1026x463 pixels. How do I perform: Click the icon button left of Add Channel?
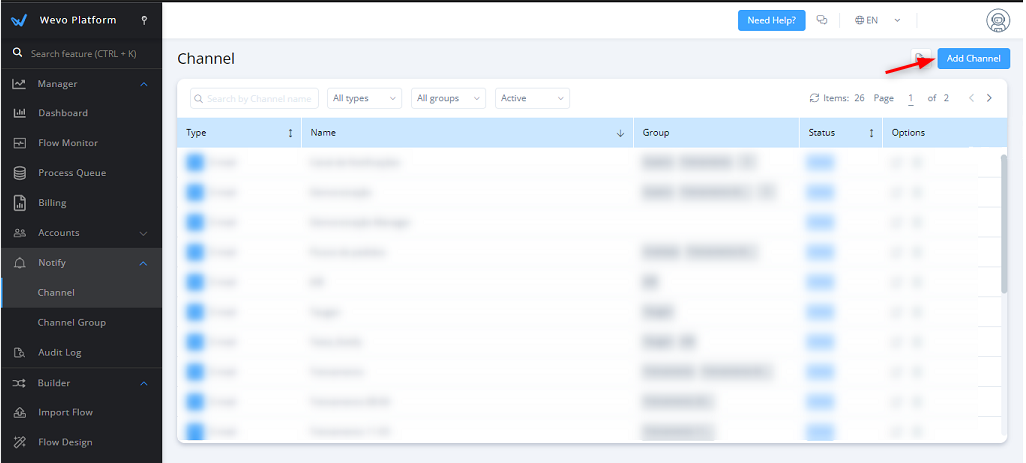point(921,58)
